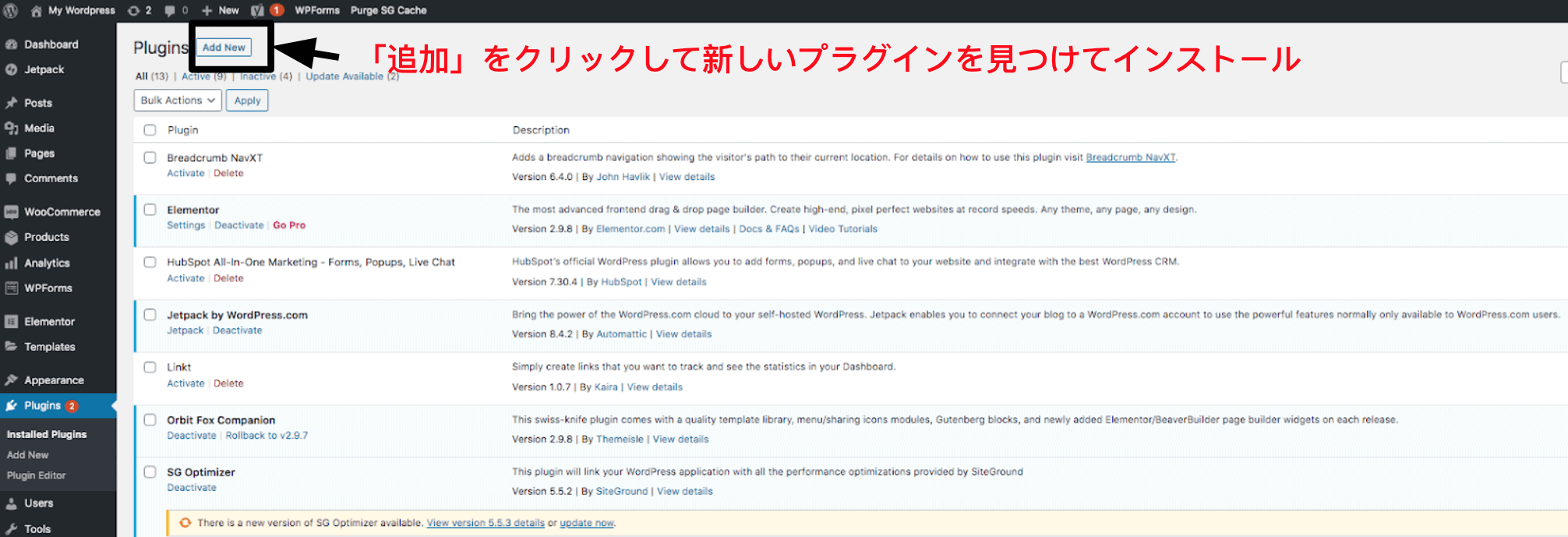1568x537 pixels.
Task: Click Rollback to v2.9.7 for Orbit Fox
Action: [267, 436]
